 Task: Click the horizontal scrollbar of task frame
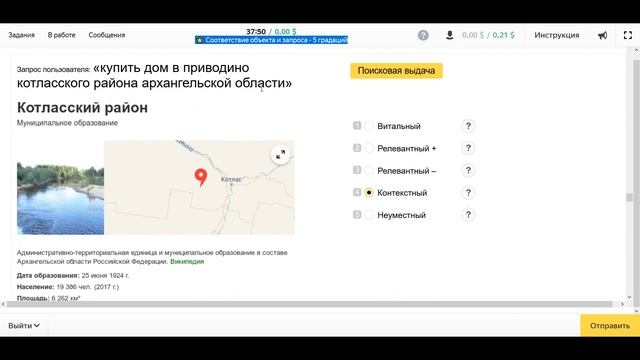tap(310, 304)
